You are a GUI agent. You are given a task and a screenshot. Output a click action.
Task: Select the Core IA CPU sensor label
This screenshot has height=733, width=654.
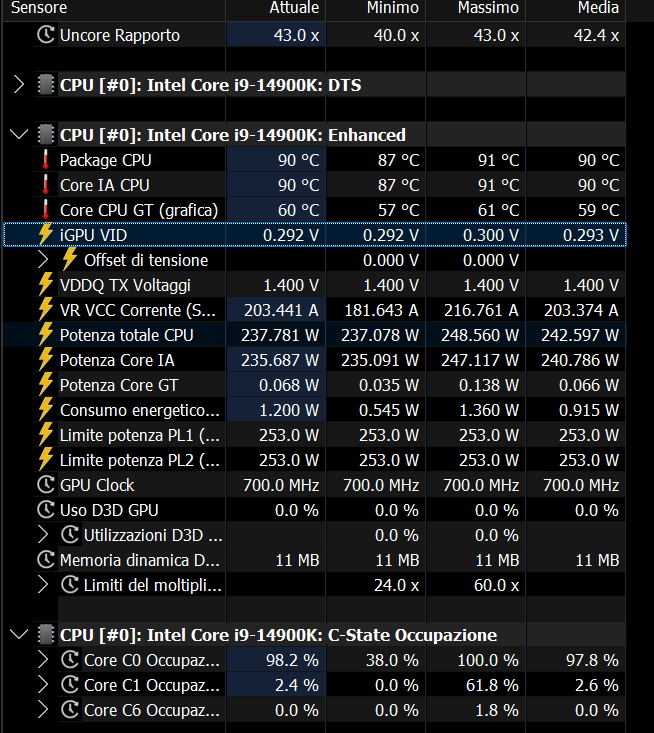[x=105, y=185]
